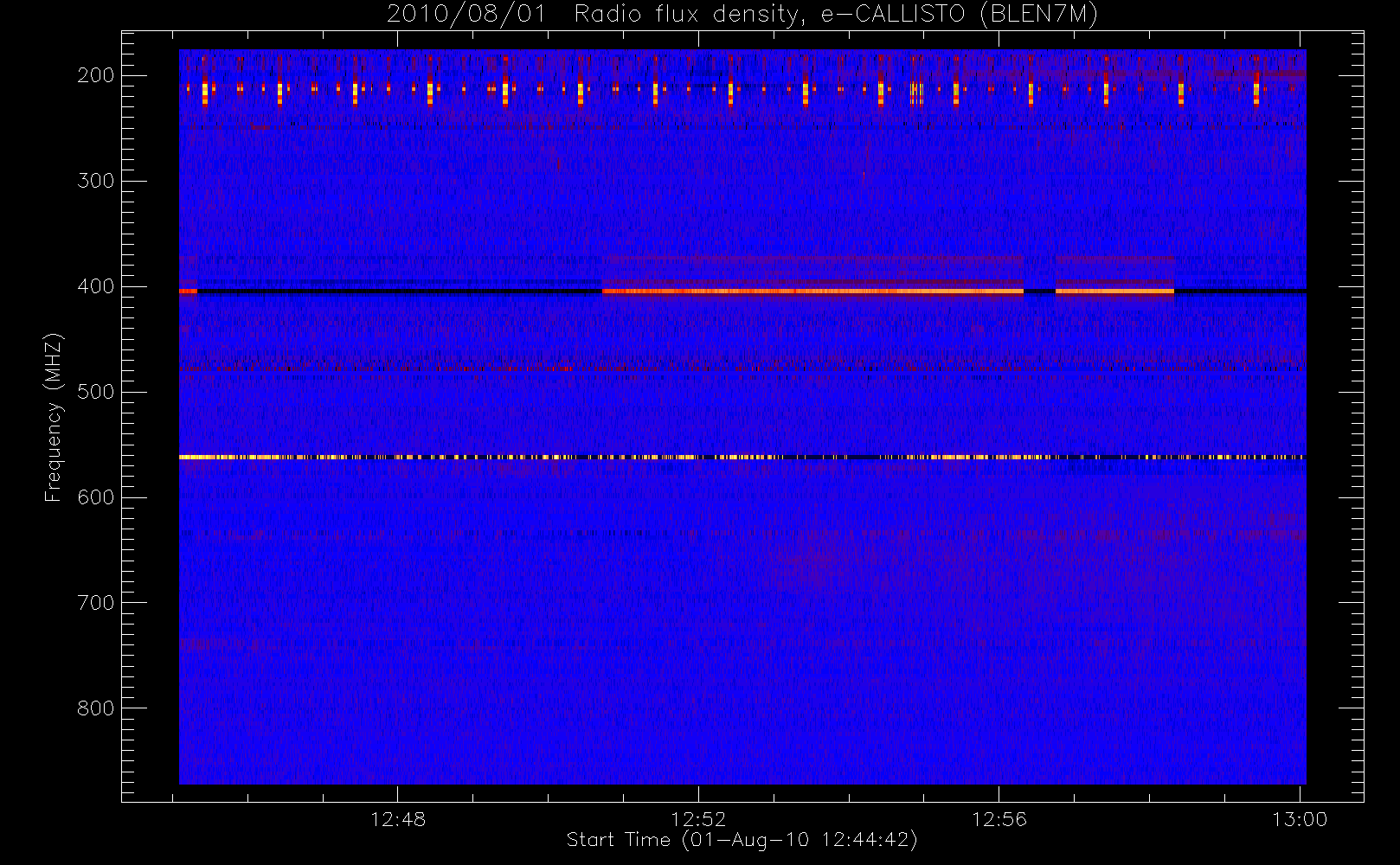Click the long orange emission band near 400 MHz
The image size is (1400, 865).
coord(812,292)
